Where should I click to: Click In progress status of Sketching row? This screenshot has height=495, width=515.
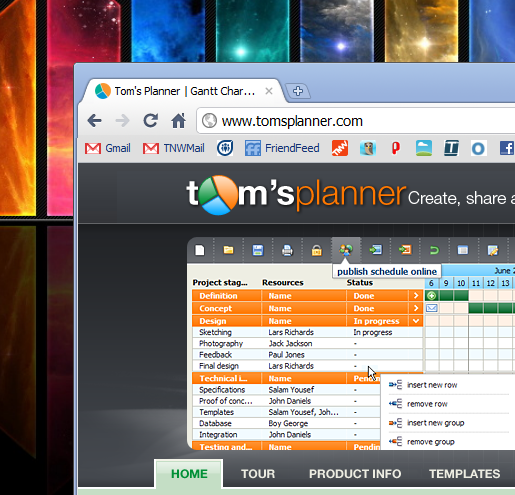(x=373, y=332)
